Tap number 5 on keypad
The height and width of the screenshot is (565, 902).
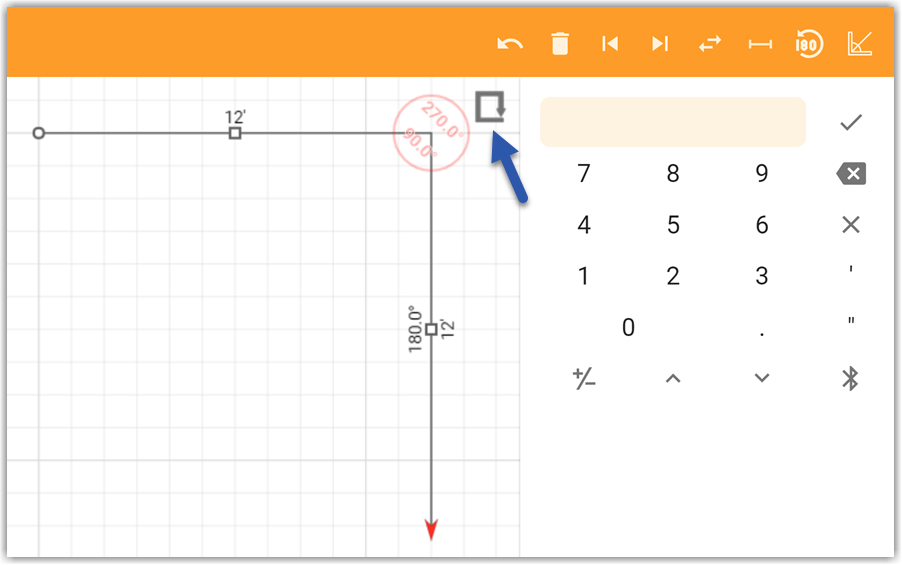673,224
